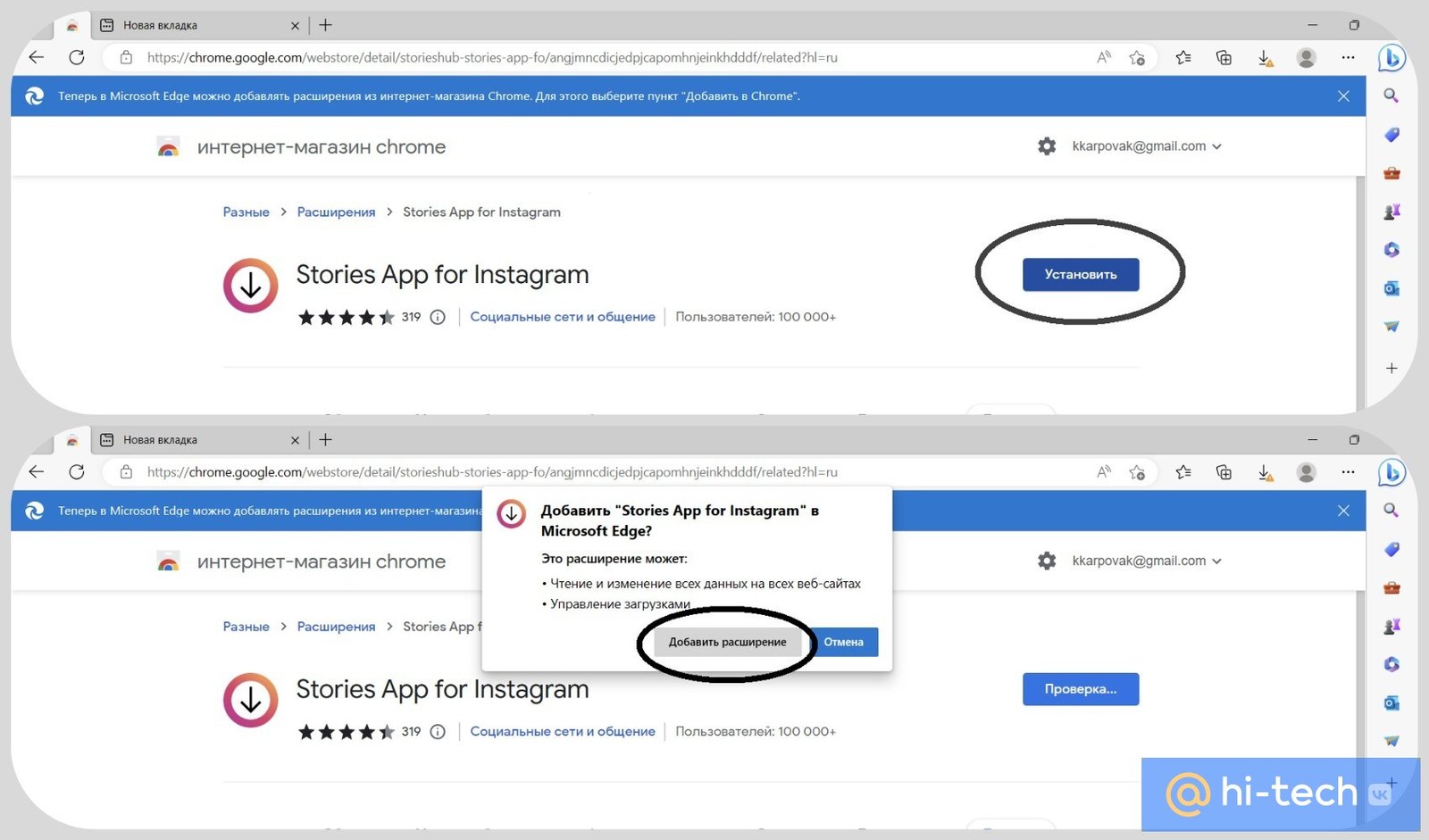Click the Проверка... button
This screenshot has height=840, width=1429.
[1081, 689]
